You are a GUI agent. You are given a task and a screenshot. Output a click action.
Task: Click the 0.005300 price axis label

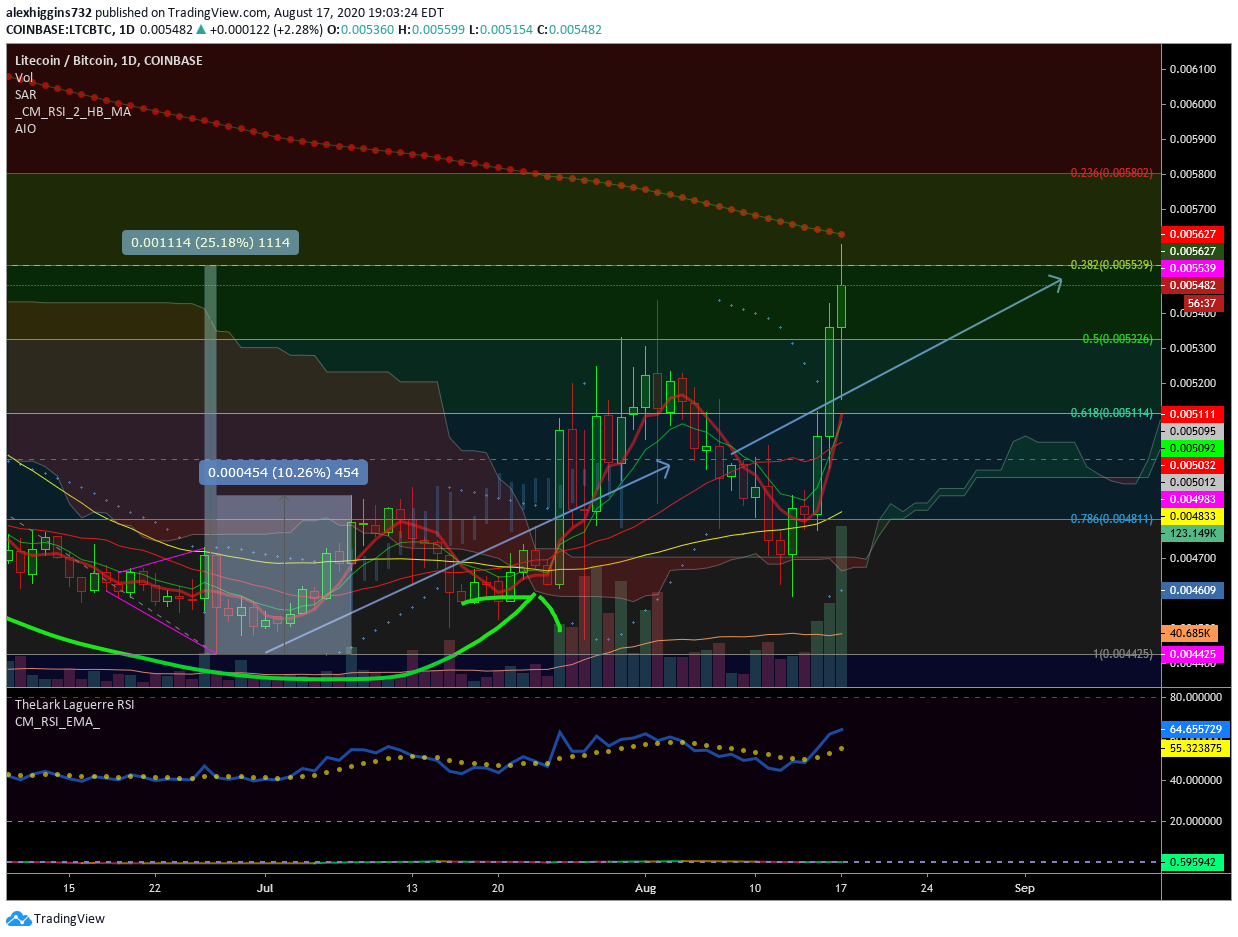pyautogui.click(x=1192, y=349)
